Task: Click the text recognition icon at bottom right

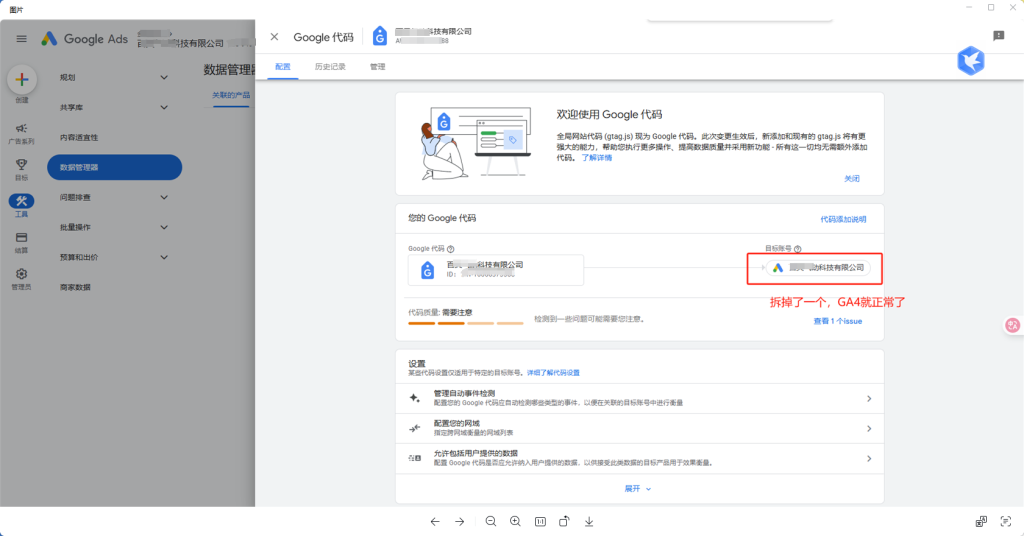Action: click(x=1006, y=521)
